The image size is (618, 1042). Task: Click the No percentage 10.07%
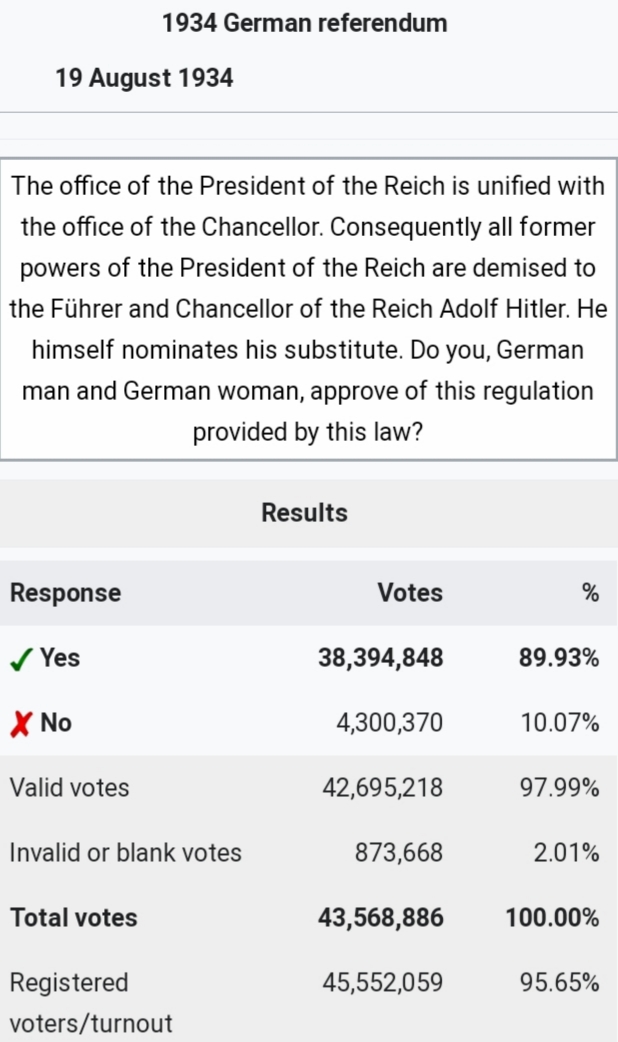click(560, 723)
